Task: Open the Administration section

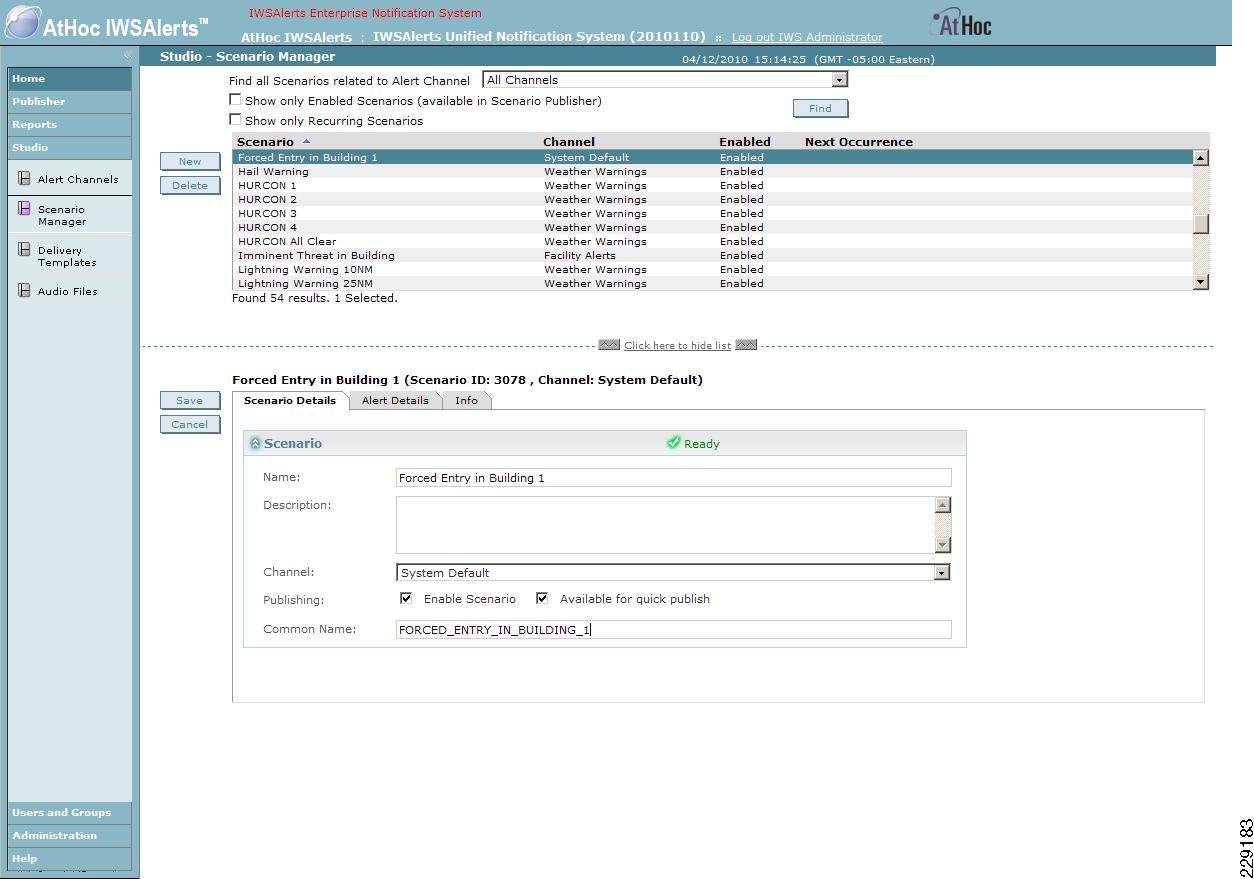Action: click(x=70, y=835)
